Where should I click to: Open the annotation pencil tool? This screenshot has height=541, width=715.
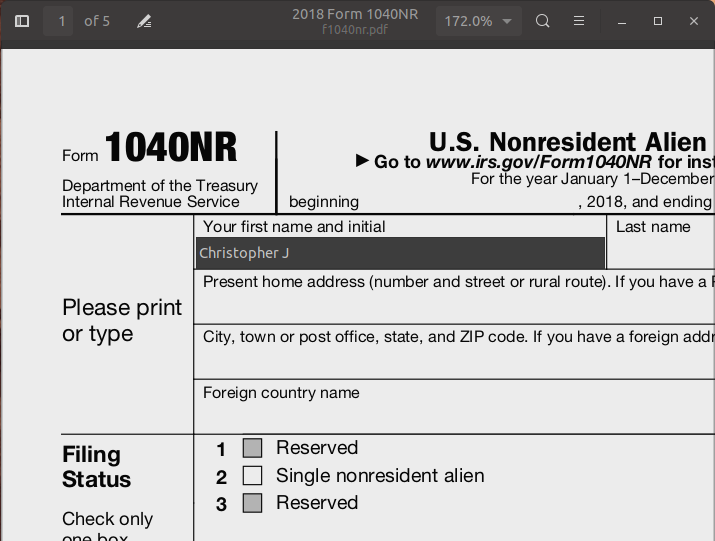[144, 21]
